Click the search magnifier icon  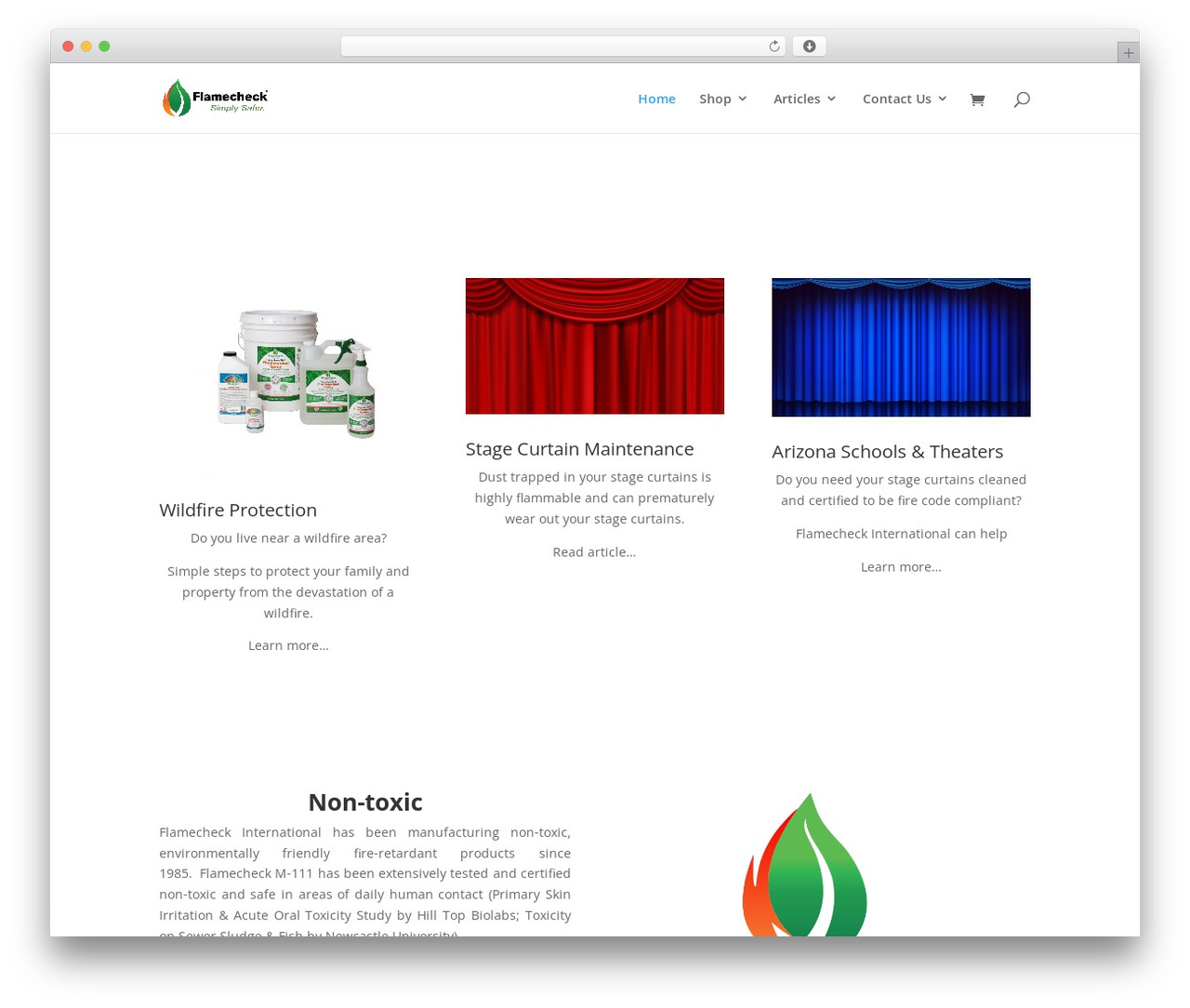pyautogui.click(x=1022, y=99)
